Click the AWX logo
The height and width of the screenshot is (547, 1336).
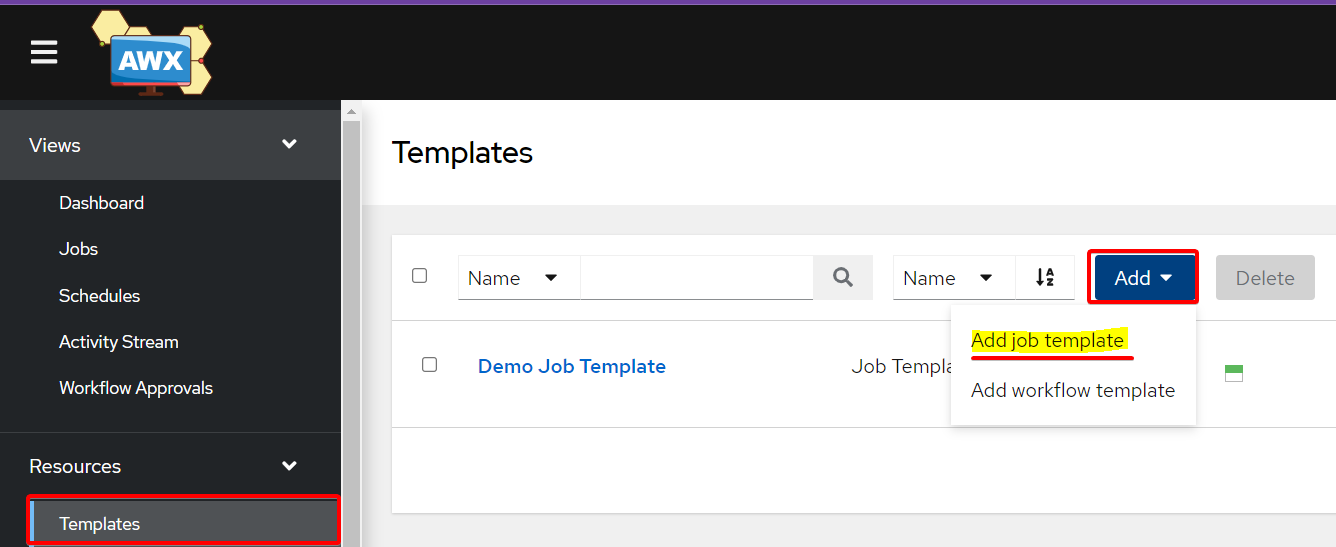tap(152, 53)
